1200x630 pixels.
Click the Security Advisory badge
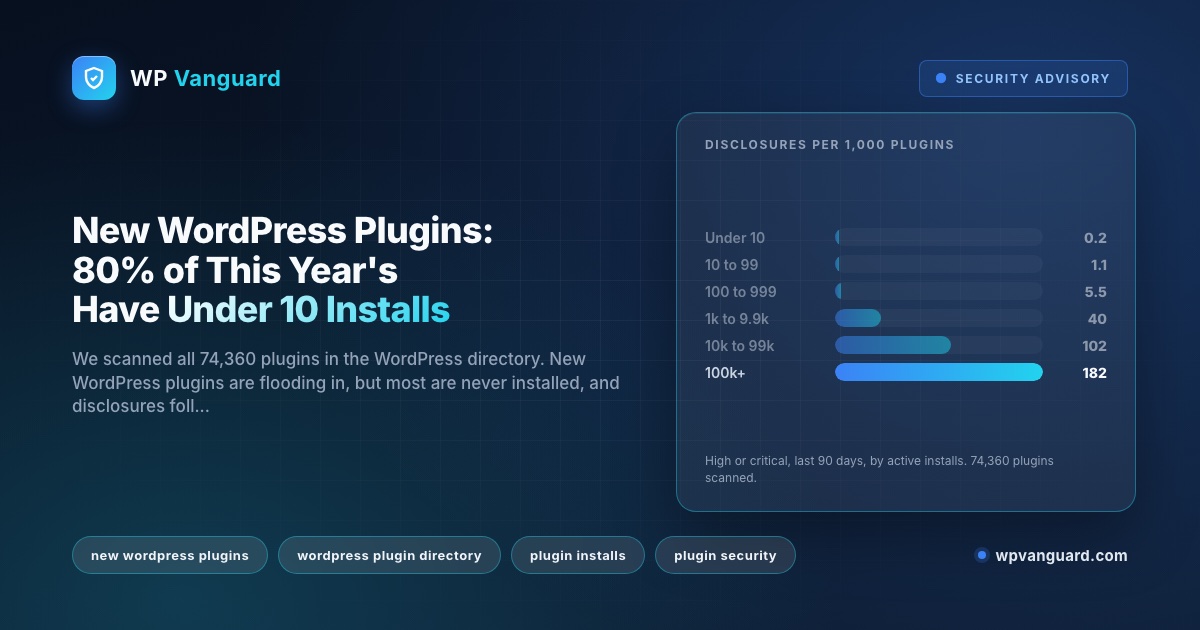pos(1023,78)
